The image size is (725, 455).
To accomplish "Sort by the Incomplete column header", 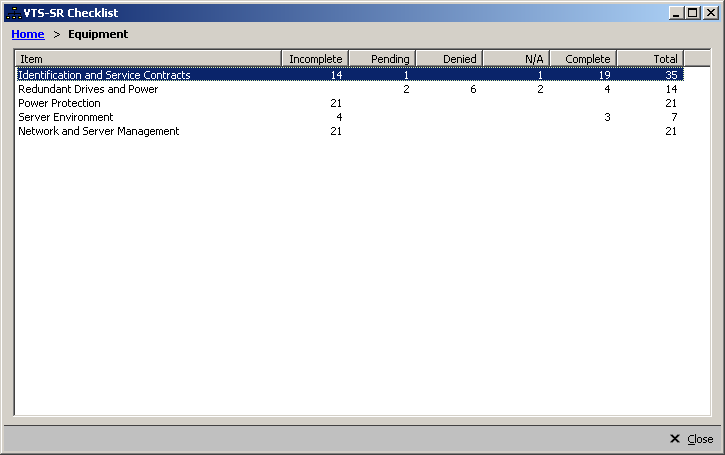I will pyautogui.click(x=315, y=59).
